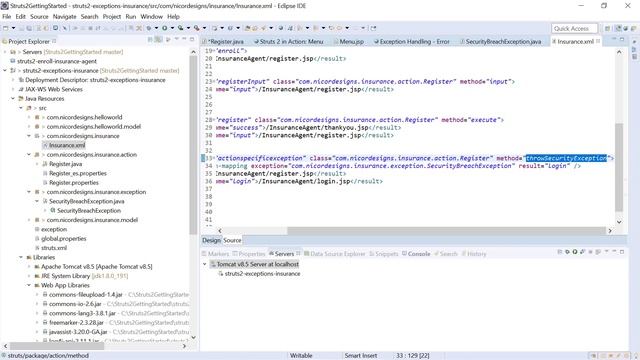Collapse the Java Resources tree node
Screen dimensions: 640x360
13,98
